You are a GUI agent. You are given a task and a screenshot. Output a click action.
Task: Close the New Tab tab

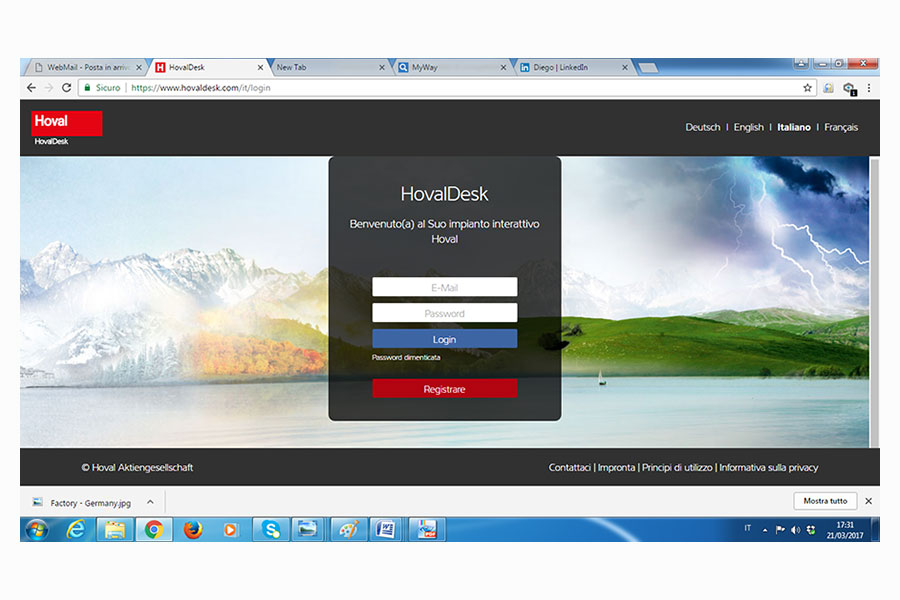(382, 67)
